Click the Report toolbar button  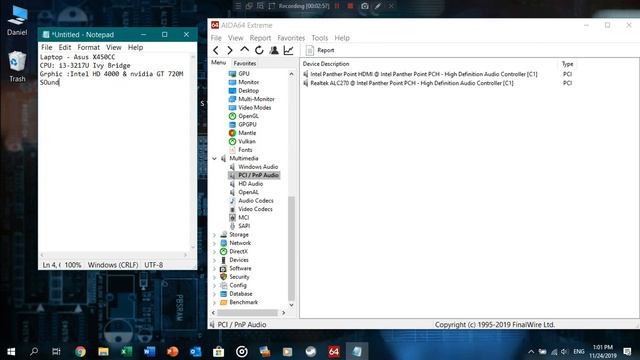(x=320, y=50)
